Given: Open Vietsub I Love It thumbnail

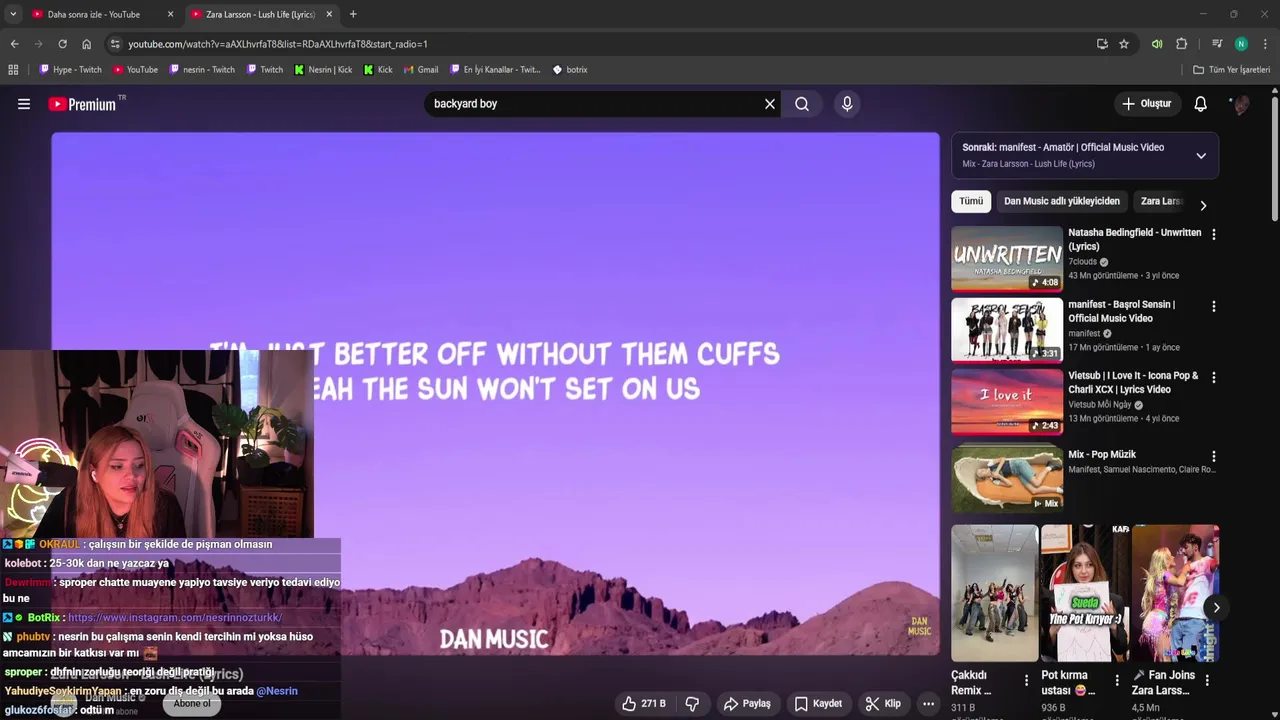Looking at the screenshot, I should pyautogui.click(x=1007, y=401).
